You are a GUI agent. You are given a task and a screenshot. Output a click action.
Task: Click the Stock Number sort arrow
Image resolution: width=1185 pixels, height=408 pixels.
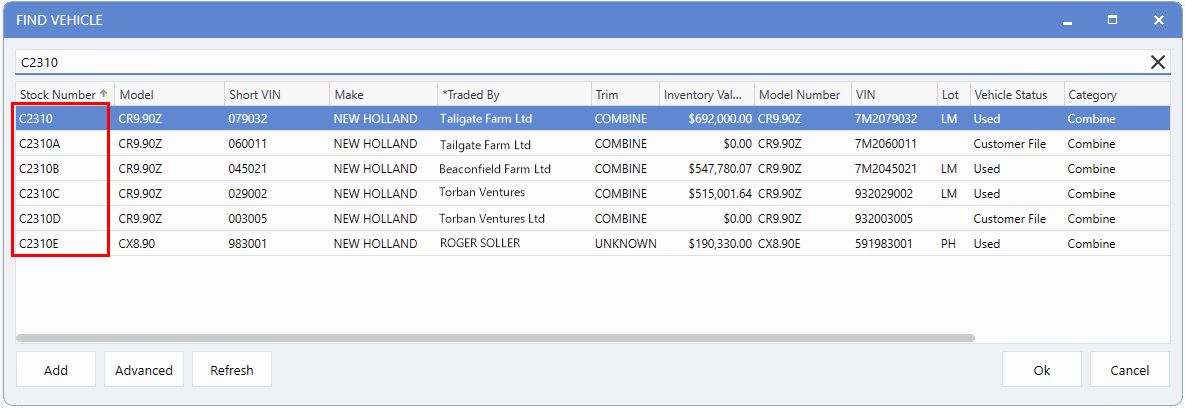click(x=104, y=94)
